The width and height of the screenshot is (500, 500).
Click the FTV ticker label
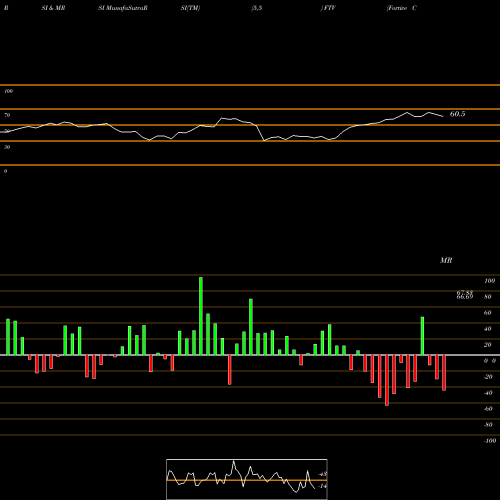click(329, 8)
